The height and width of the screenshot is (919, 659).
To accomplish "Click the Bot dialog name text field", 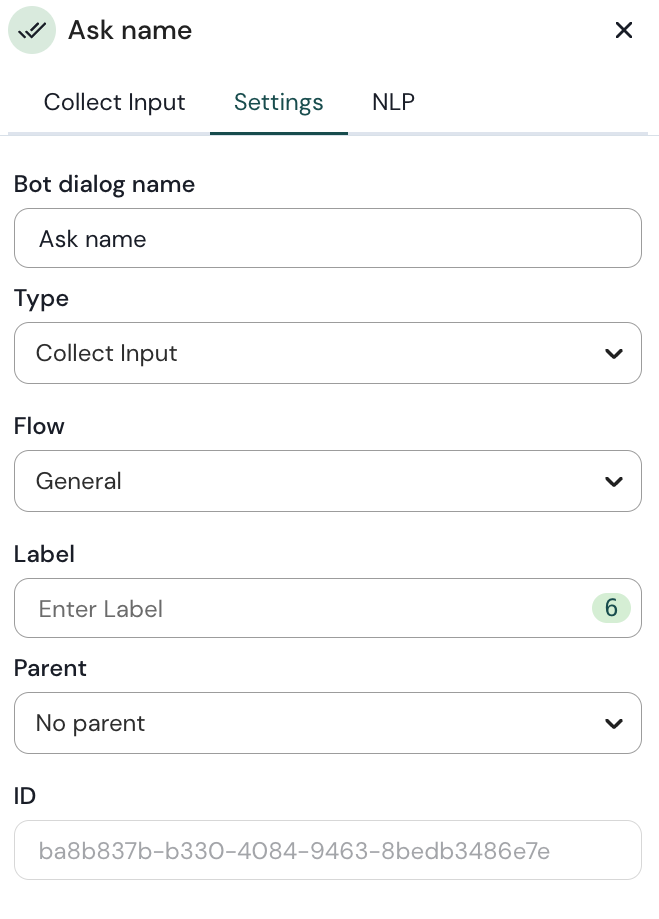I will [x=327, y=238].
